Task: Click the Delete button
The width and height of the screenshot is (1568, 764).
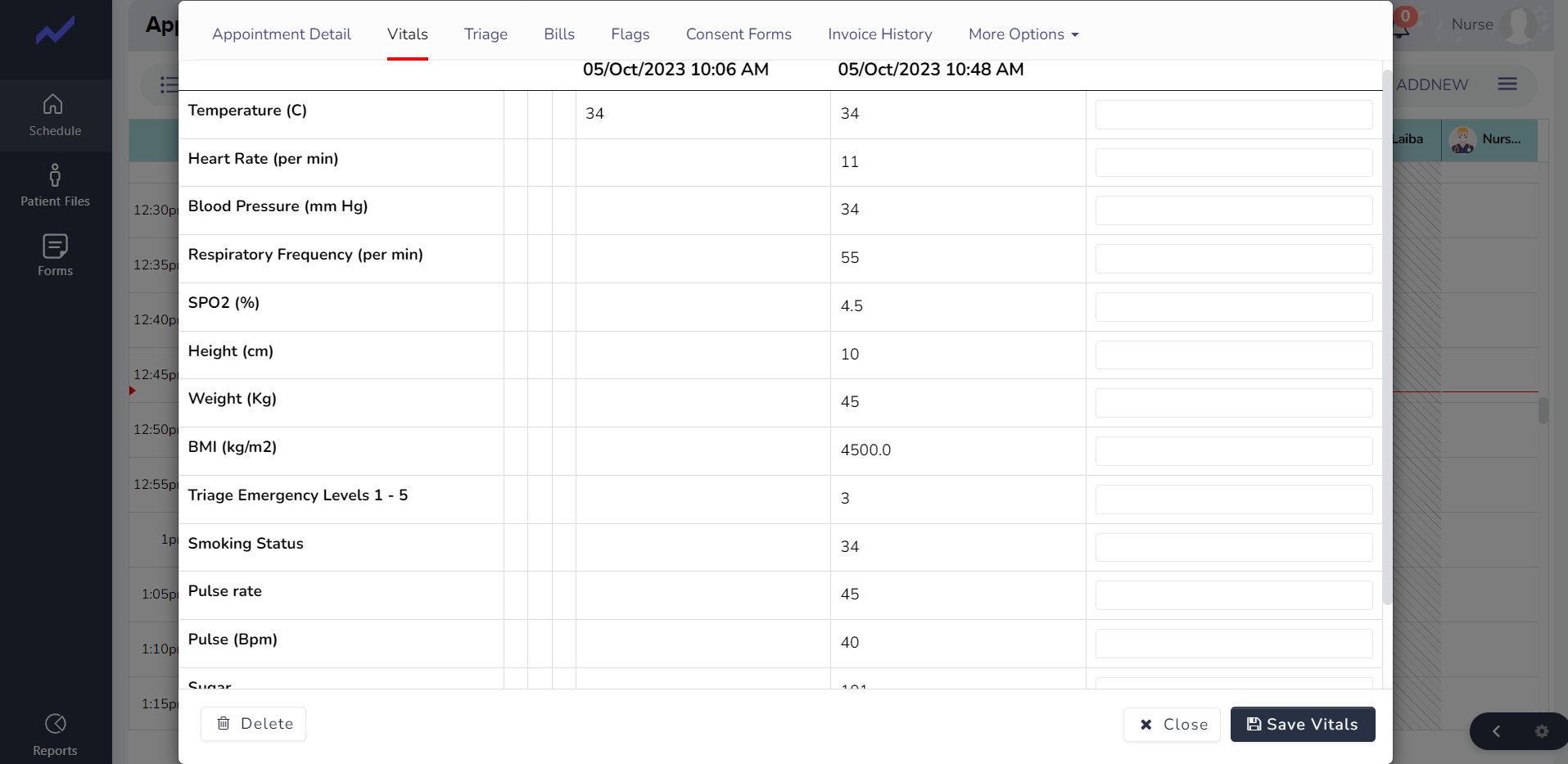Action: pyautogui.click(x=254, y=724)
